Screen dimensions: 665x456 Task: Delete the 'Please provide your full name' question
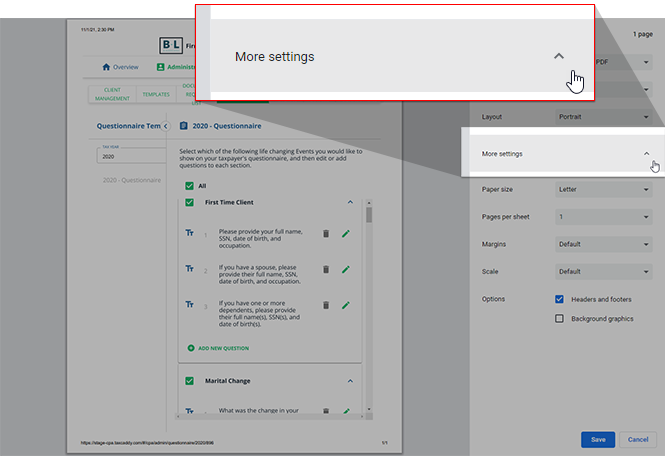pos(326,234)
